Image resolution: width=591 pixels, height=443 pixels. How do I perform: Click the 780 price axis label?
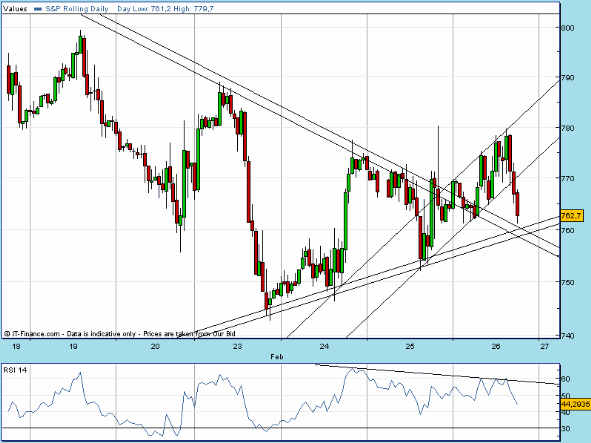click(x=567, y=128)
